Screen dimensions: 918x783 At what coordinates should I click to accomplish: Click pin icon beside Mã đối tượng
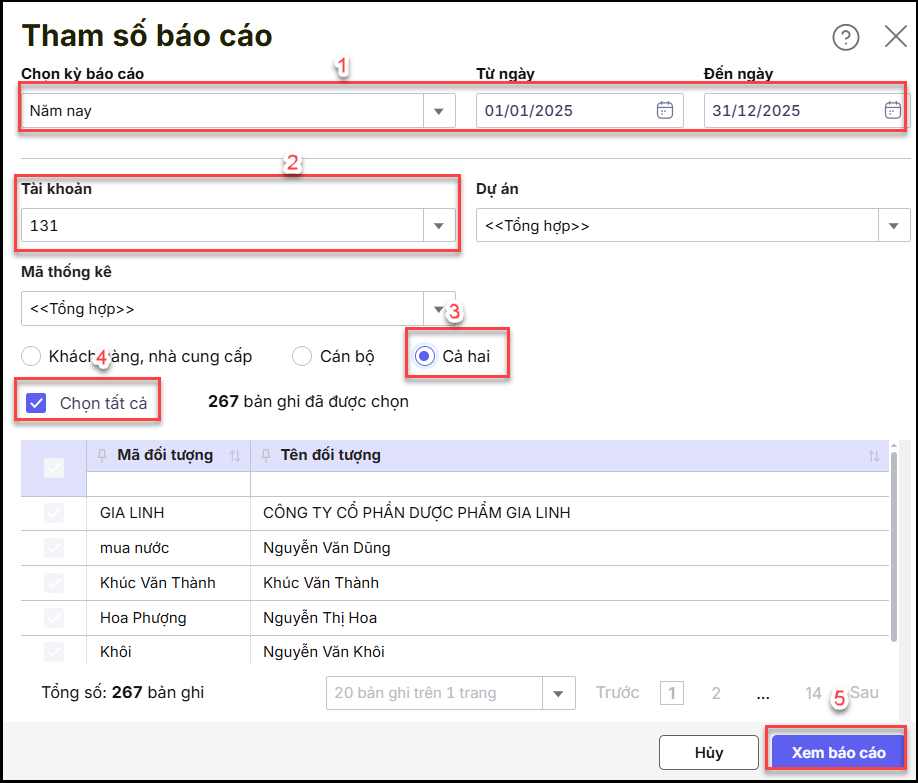102,456
